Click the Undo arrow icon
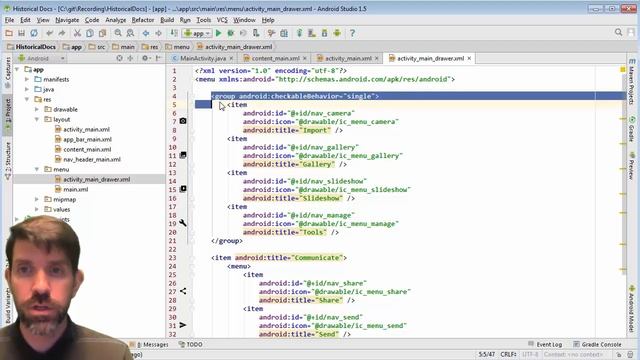 coord(49,33)
